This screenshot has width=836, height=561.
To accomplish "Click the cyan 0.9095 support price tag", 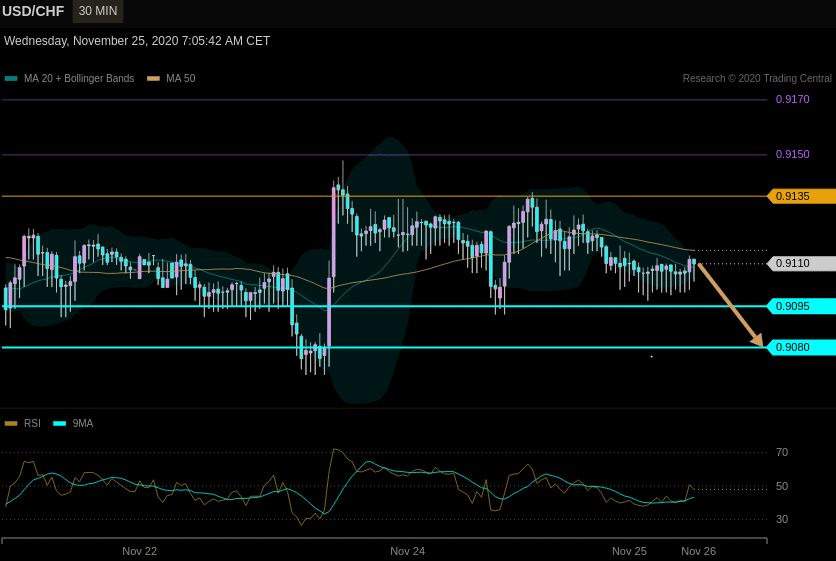I will tap(801, 306).
